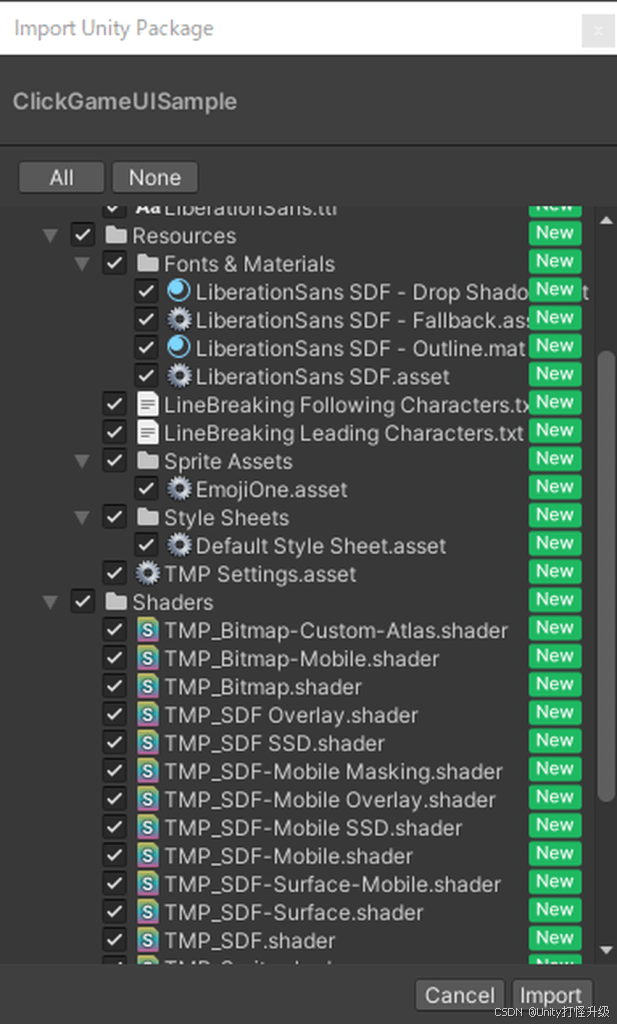Click the Shaders folder icon
617x1024 pixels.
click(116, 601)
